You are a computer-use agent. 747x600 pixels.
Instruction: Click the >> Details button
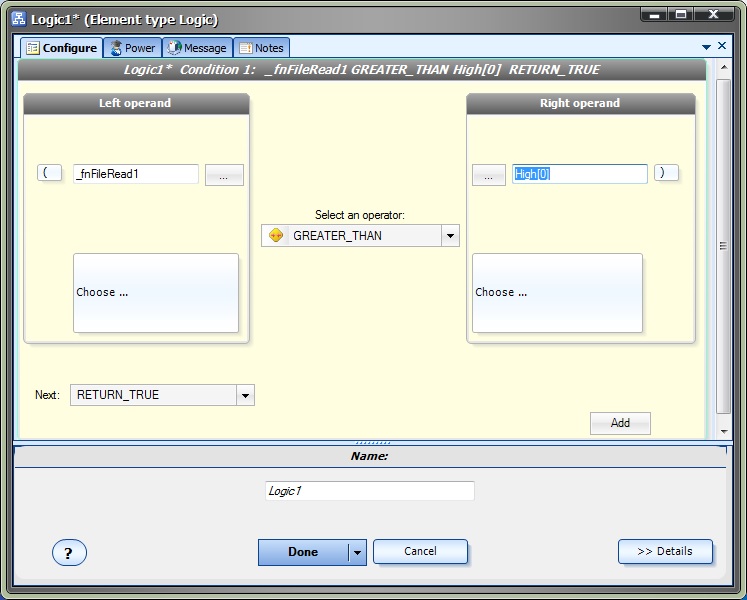click(x=665, y=551)
